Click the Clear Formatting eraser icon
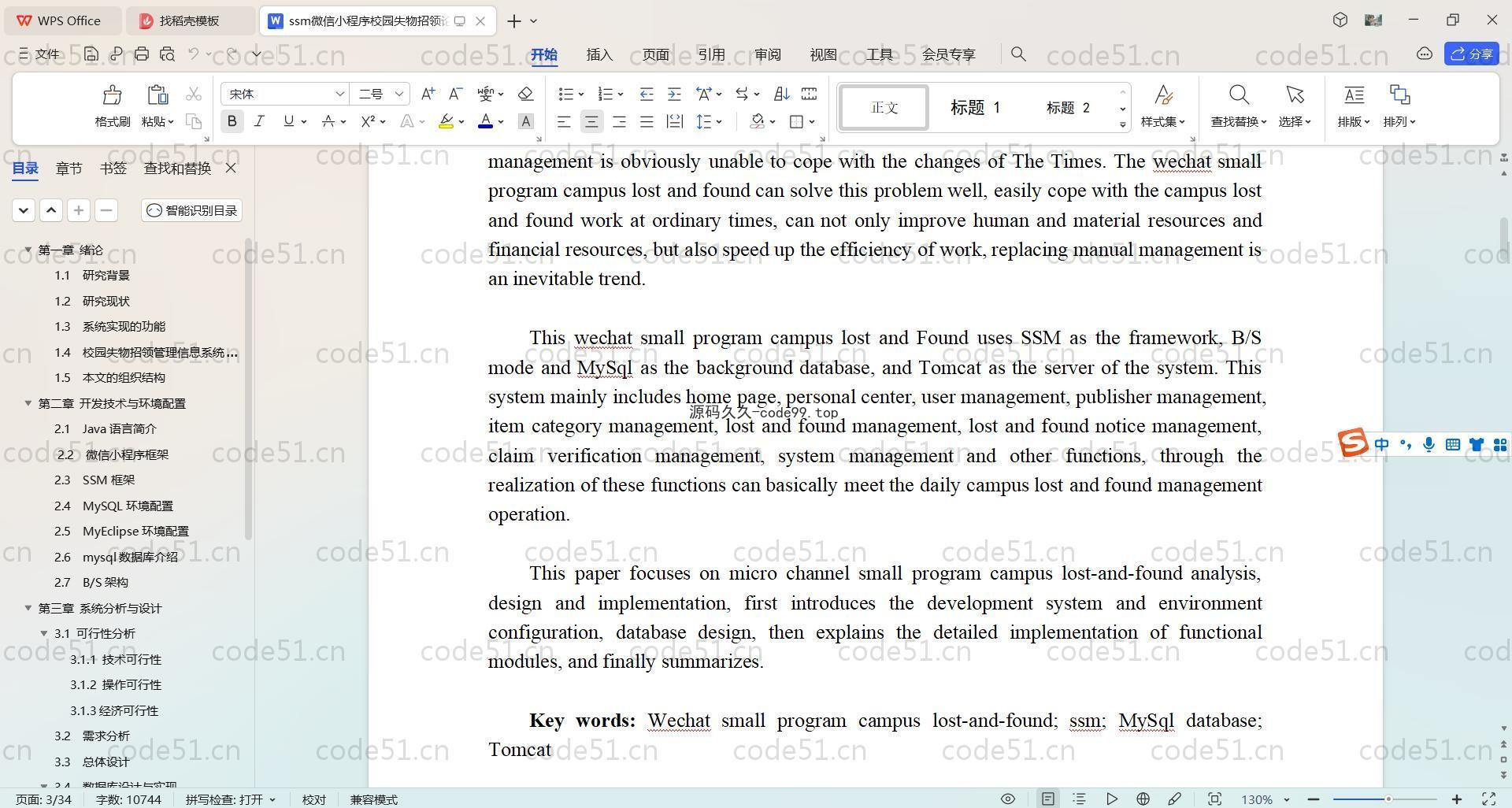This screenshot has width=1512, height=808. pos(526,94)
